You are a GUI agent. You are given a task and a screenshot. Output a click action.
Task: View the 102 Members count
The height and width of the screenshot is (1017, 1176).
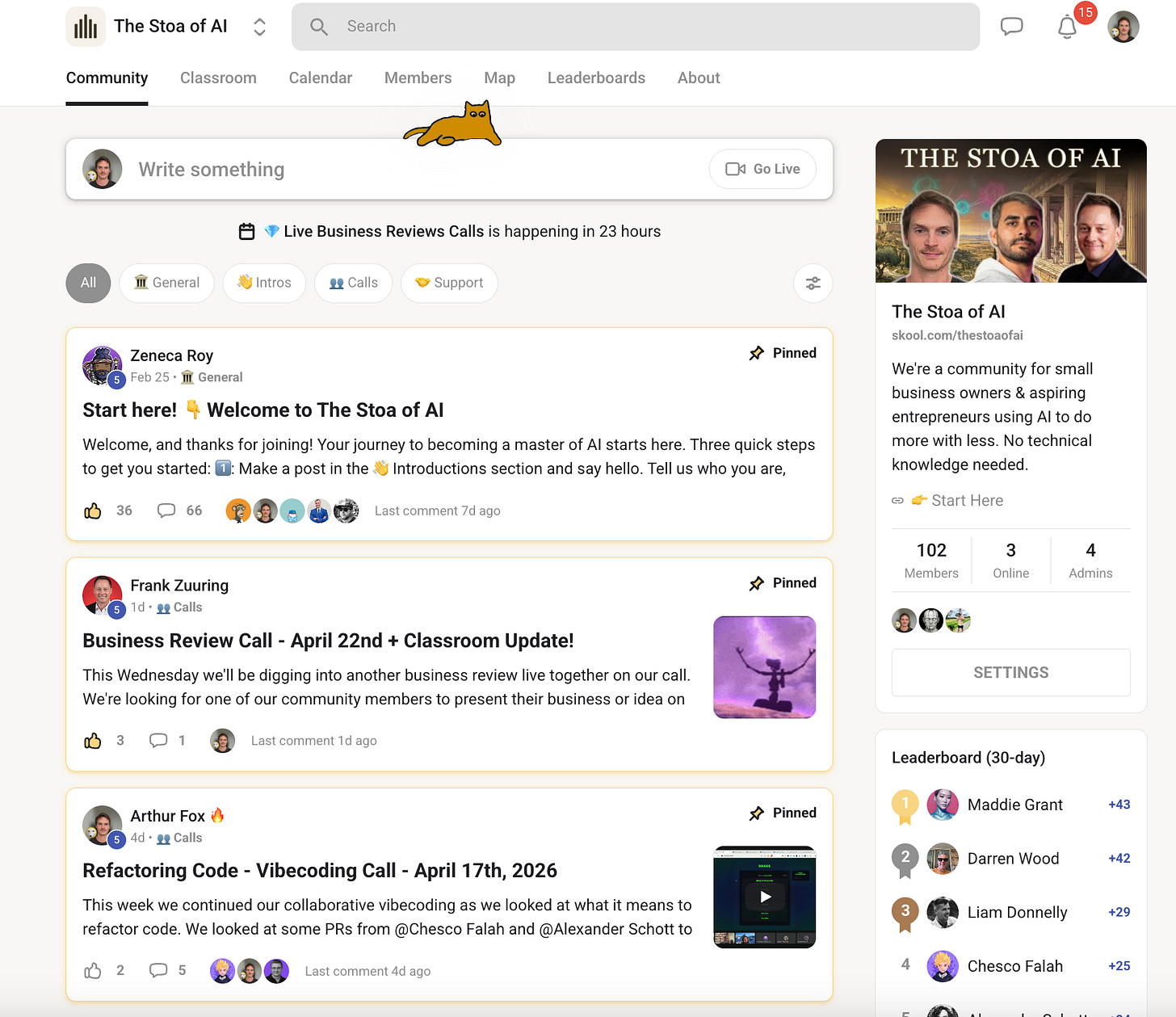931,560
